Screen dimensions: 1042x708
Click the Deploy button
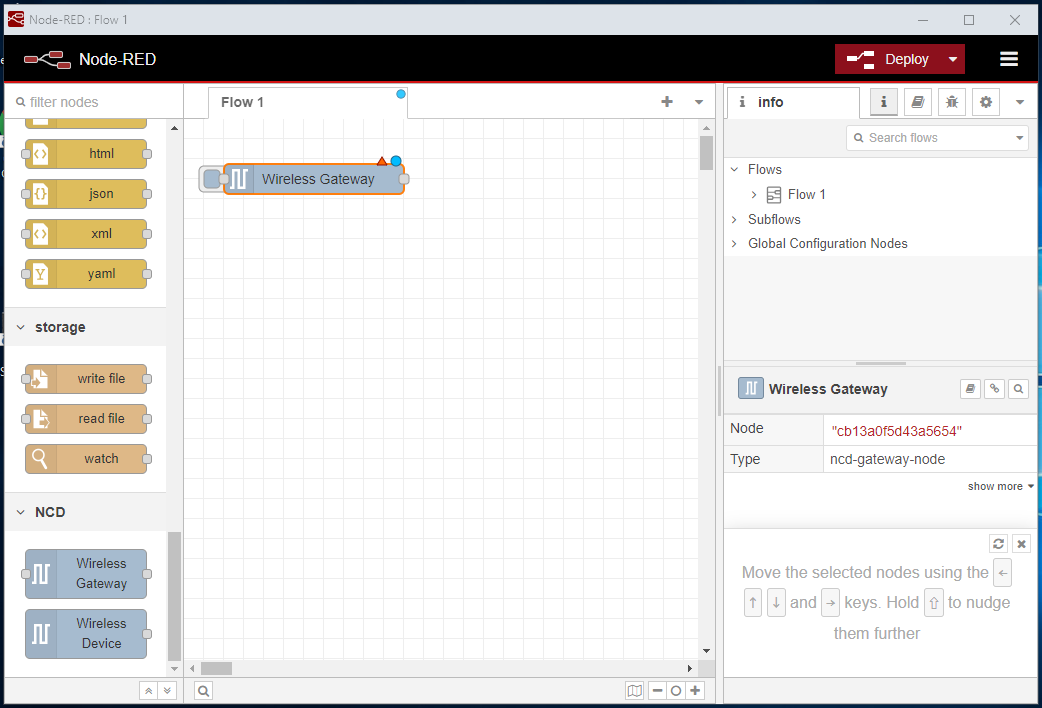887,59
